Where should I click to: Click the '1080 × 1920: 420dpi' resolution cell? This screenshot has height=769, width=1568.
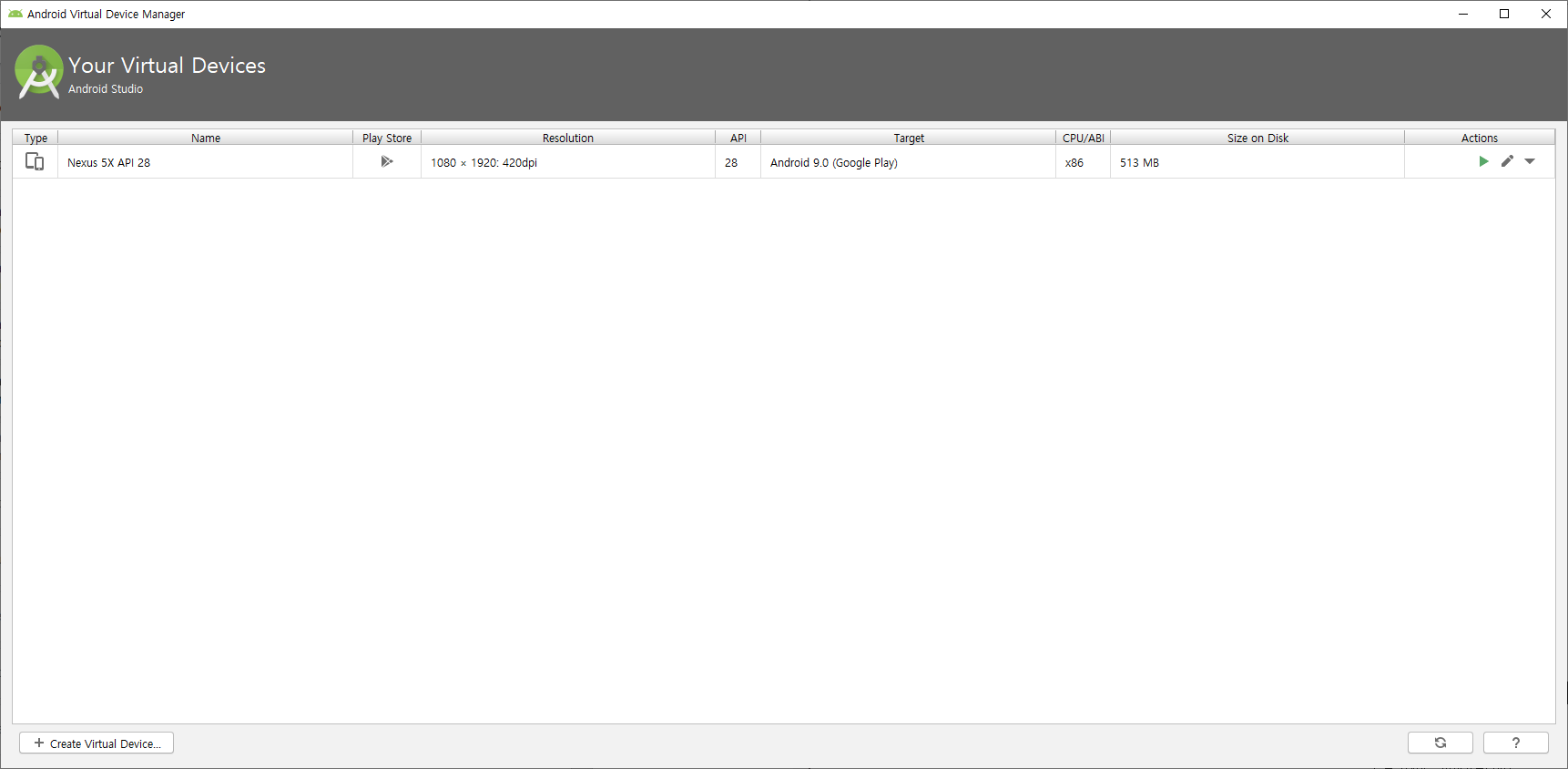click(568, 162)
